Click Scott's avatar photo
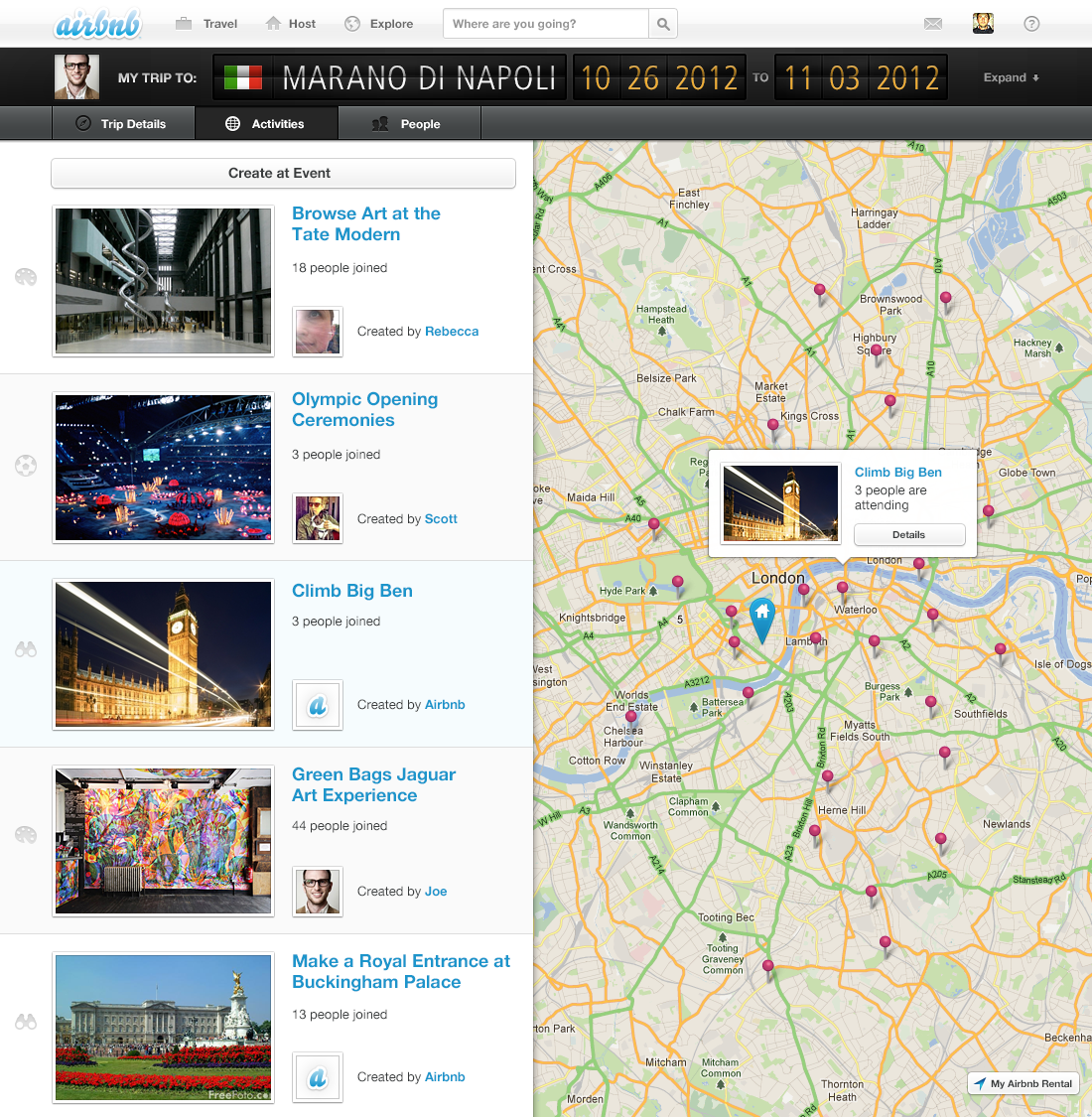Viewport: 1092px width, 1117px height. [x=318, y=518]
